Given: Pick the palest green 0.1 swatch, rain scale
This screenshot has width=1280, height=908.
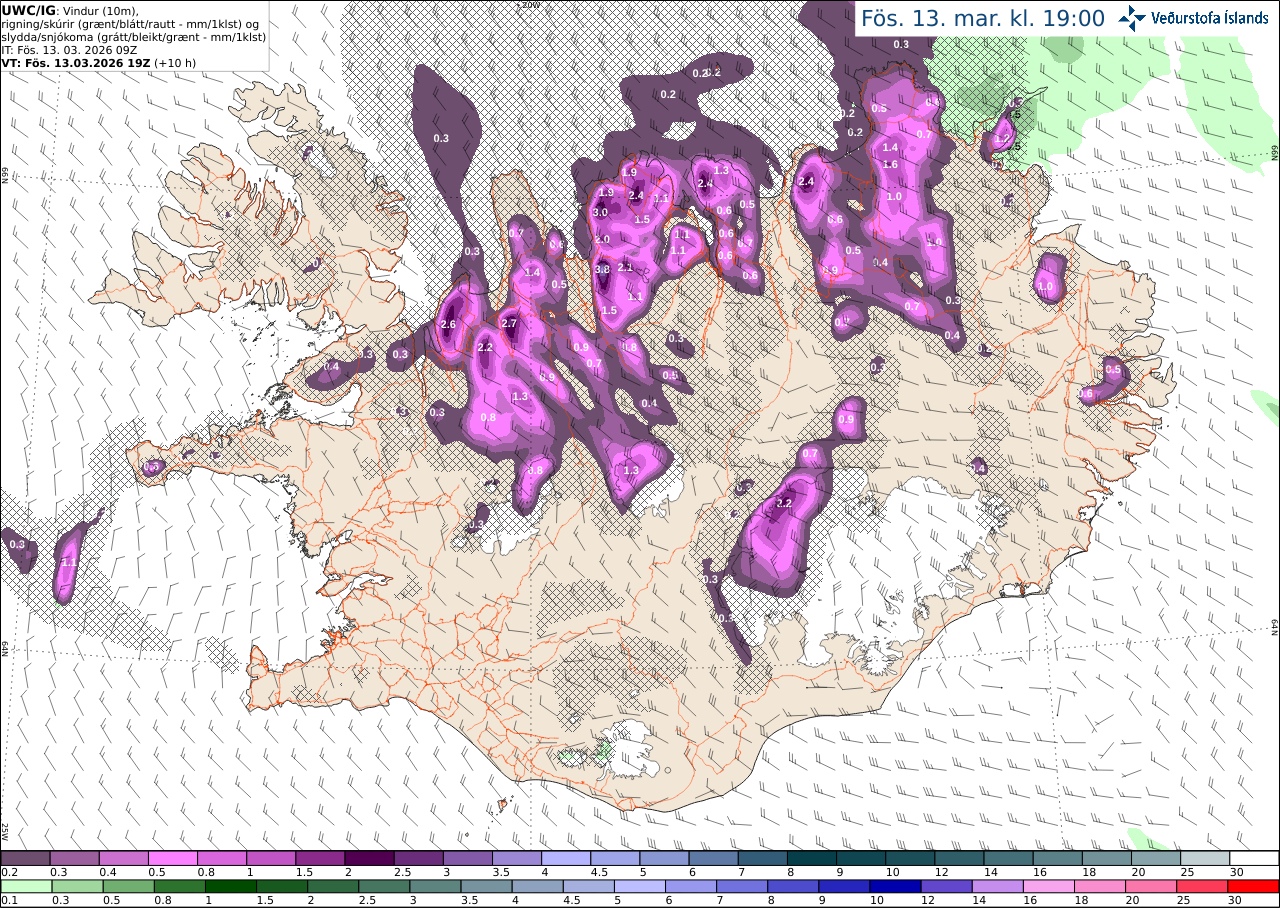Looking at the screenshot, I should click(x=25, y=886).
